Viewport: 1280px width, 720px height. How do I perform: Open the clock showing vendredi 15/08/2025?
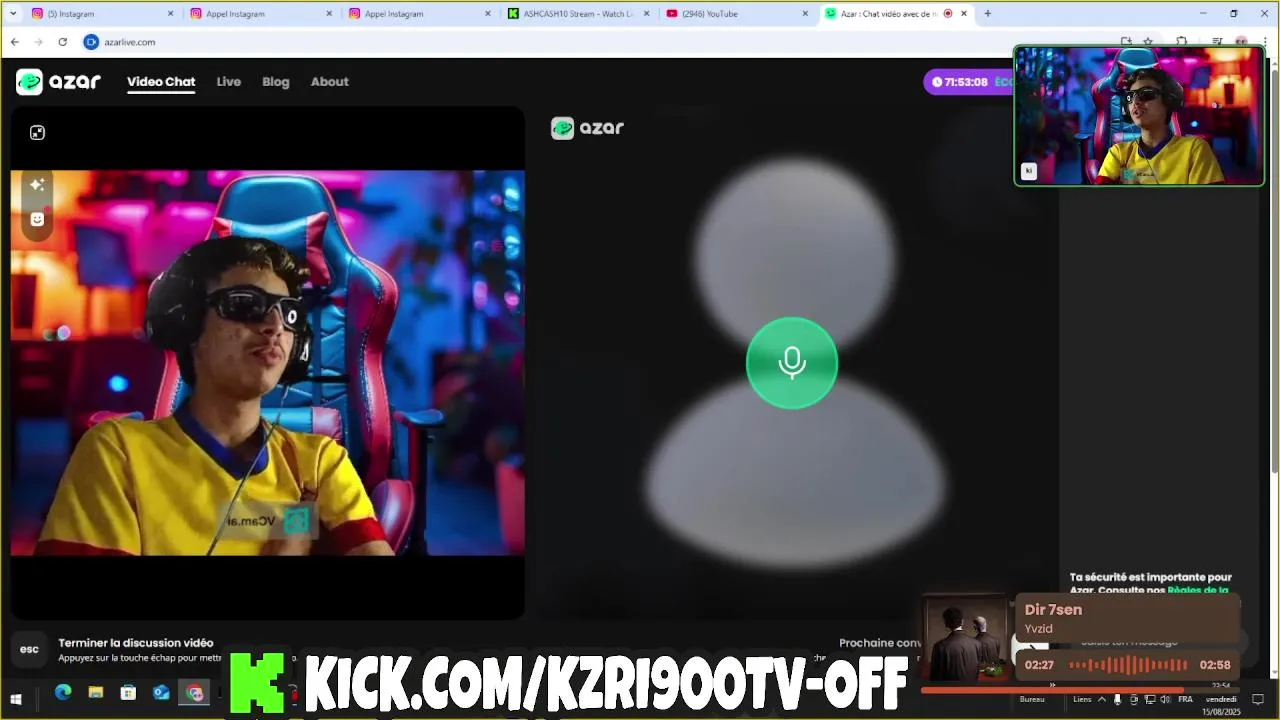[1221, 705]
